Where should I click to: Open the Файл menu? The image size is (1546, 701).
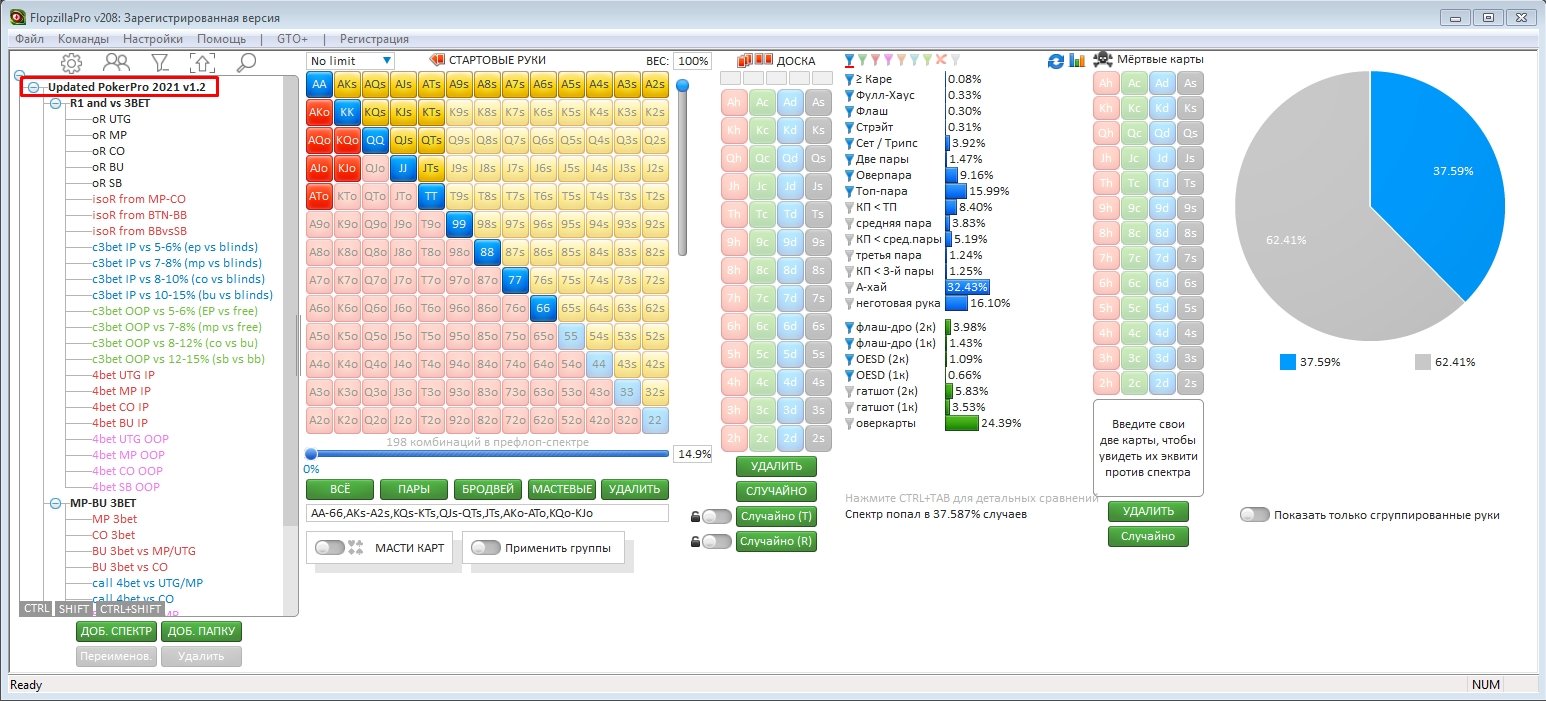30,39
